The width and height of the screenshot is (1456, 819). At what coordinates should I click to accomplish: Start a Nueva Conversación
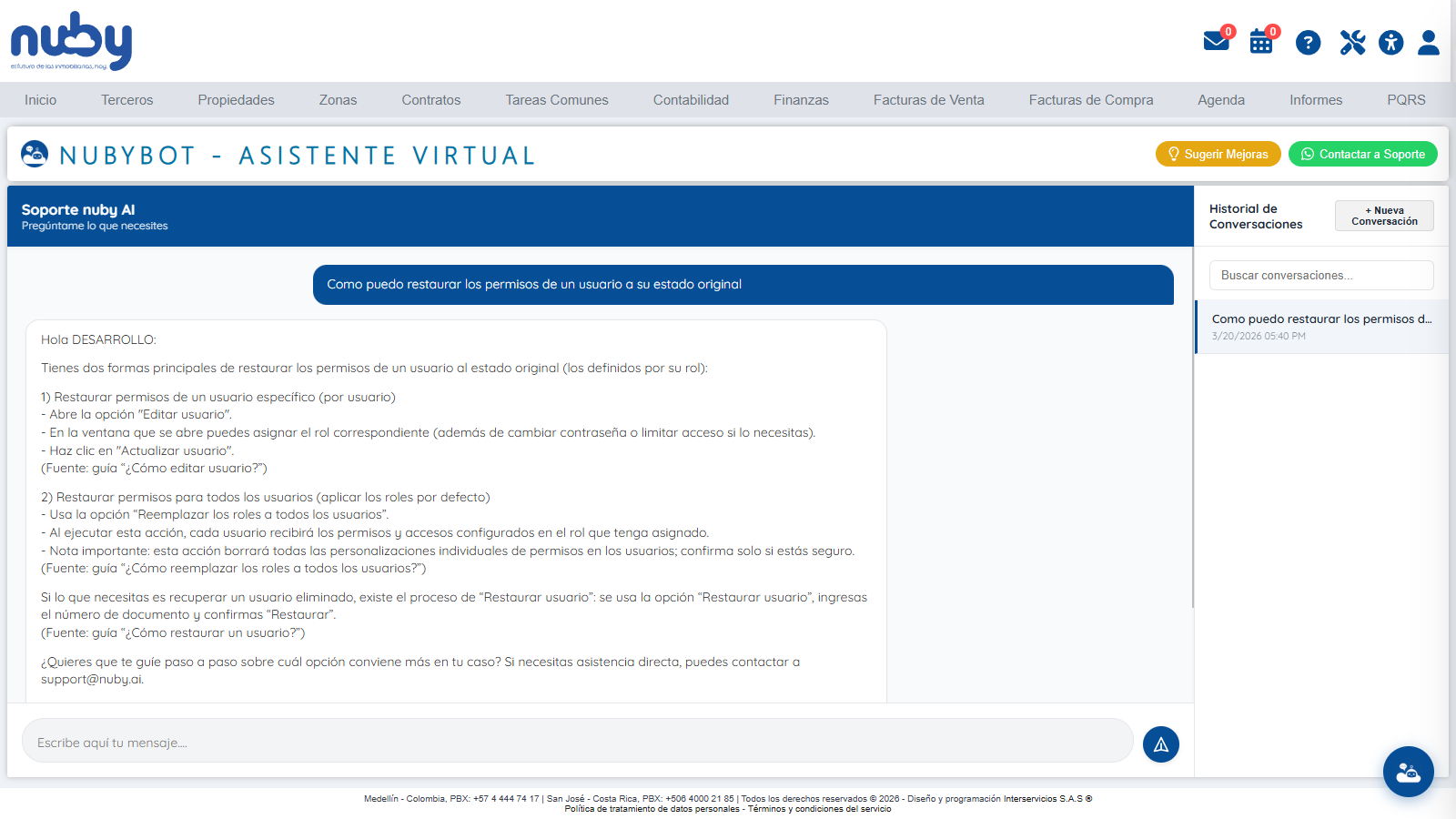(x=1384, y=216)
